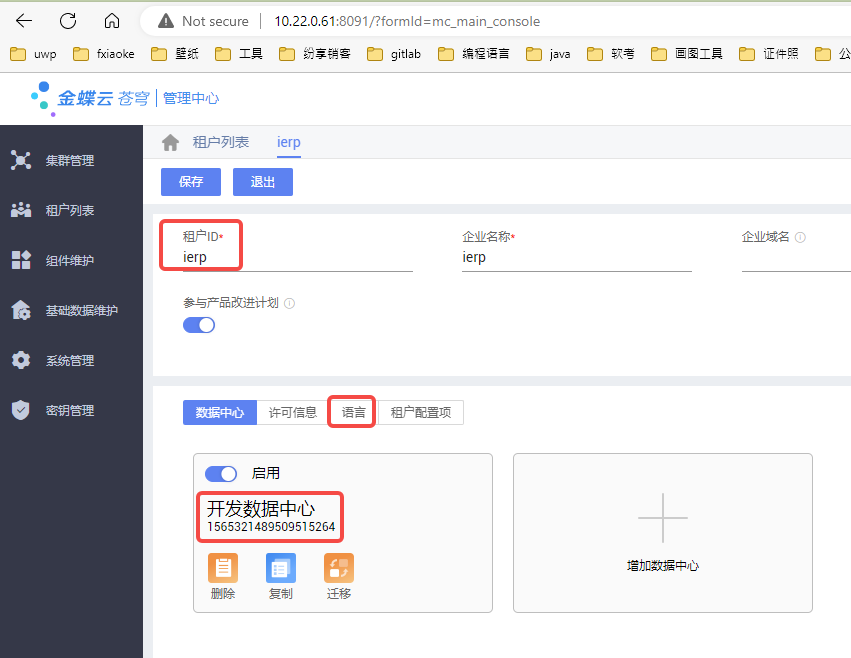Open the 壁纸 bookmark folder
Screen dimensions: 851x658
coord(175,54)
